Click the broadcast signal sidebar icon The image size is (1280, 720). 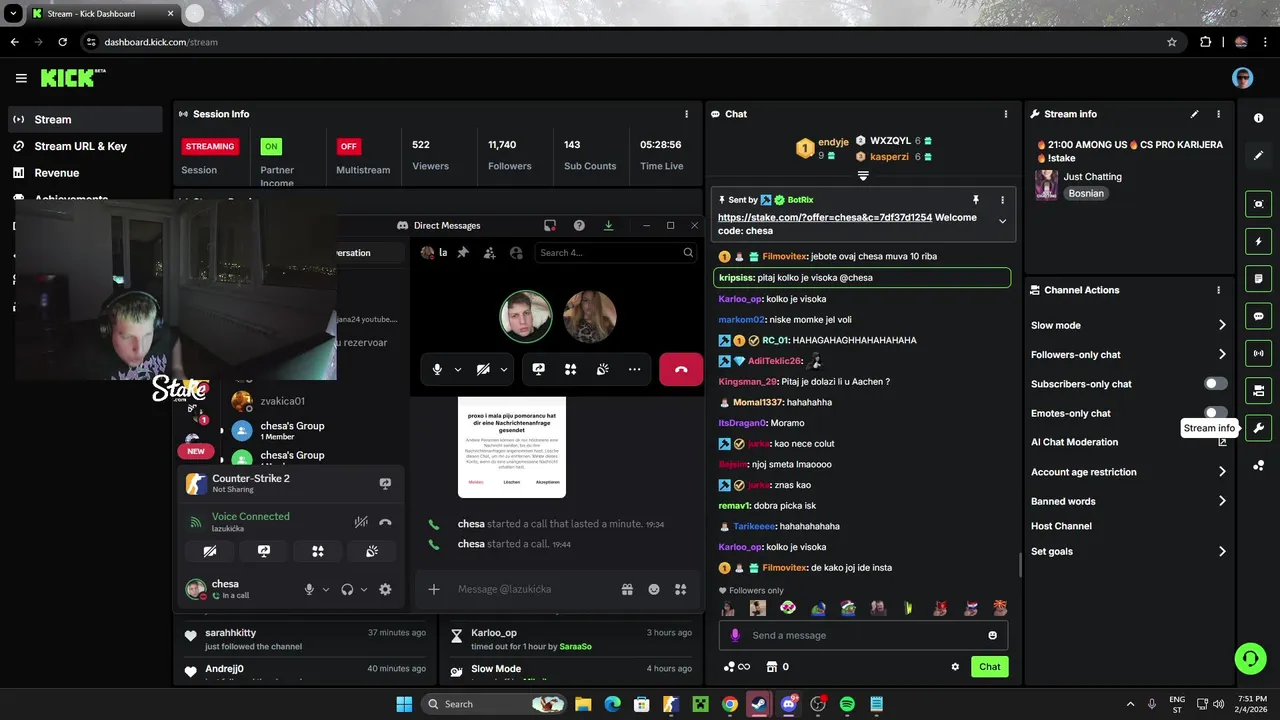pos(1258,353)
